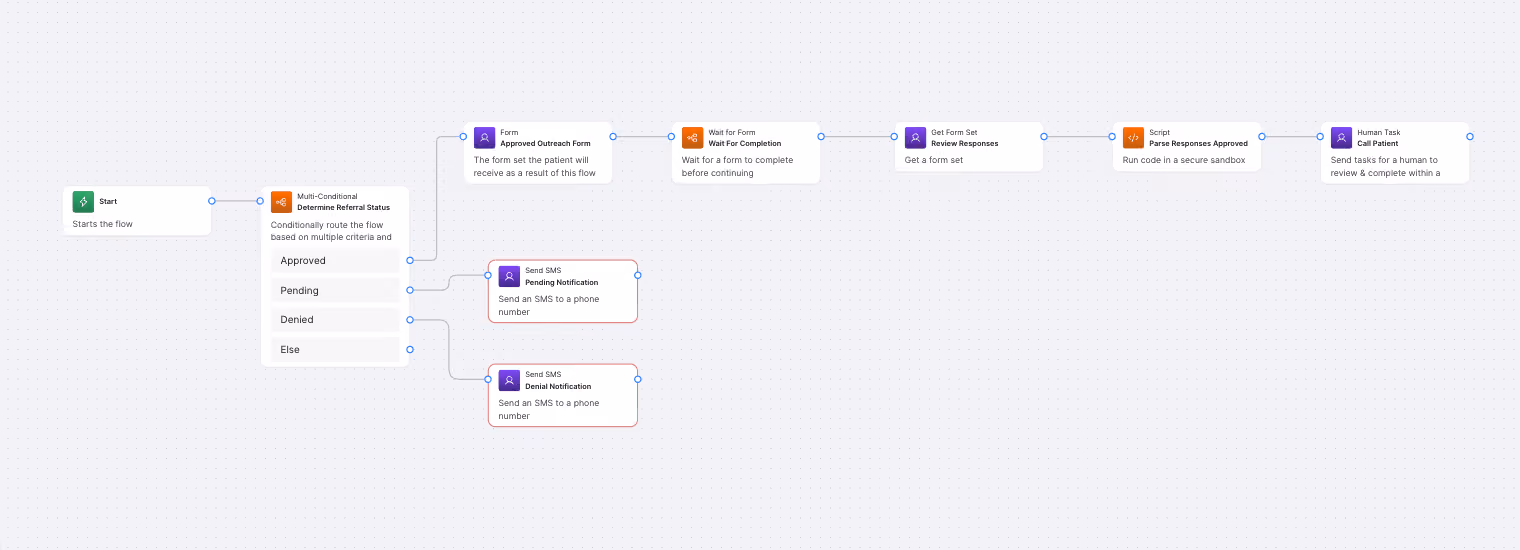1520x550 pixels.
Task: Click the Approved Outreach Form output port
Action: click(613, 136)
